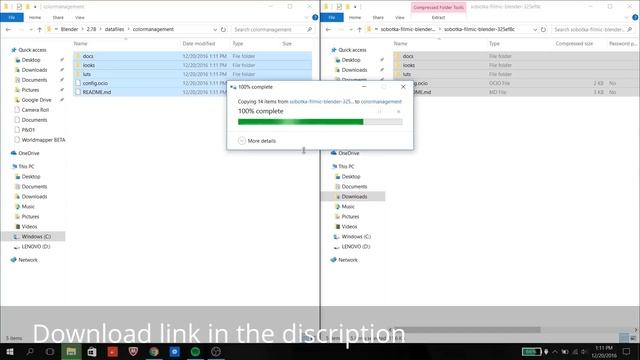Open Task View on taskbar
640x360 pixels.
[50, 351]
